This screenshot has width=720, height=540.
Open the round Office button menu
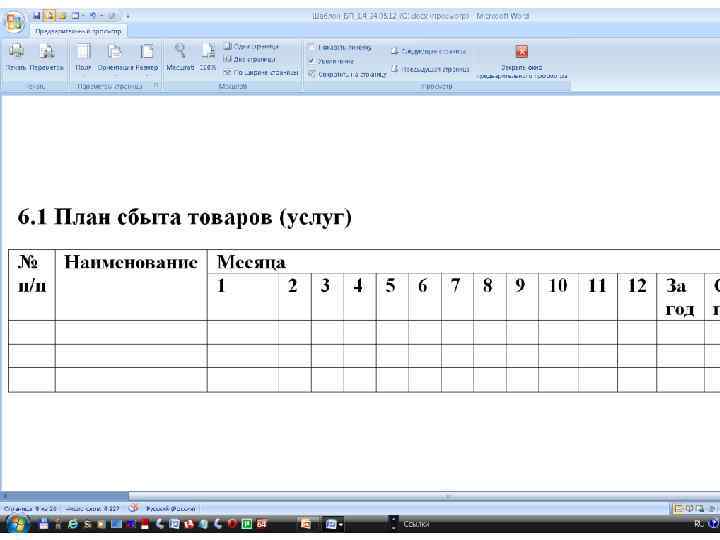pos(14,22)
